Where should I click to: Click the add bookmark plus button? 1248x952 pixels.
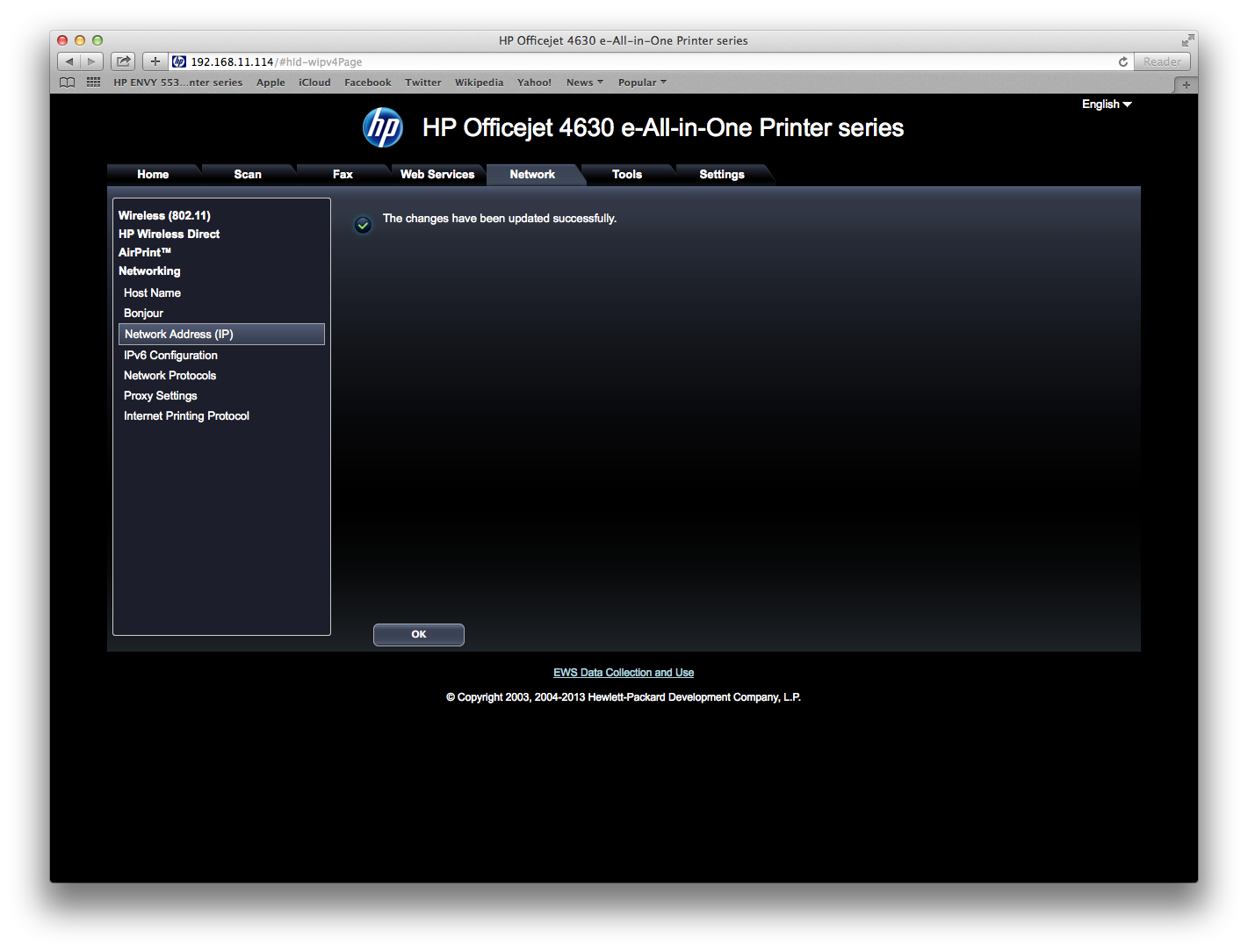[155, 61]
